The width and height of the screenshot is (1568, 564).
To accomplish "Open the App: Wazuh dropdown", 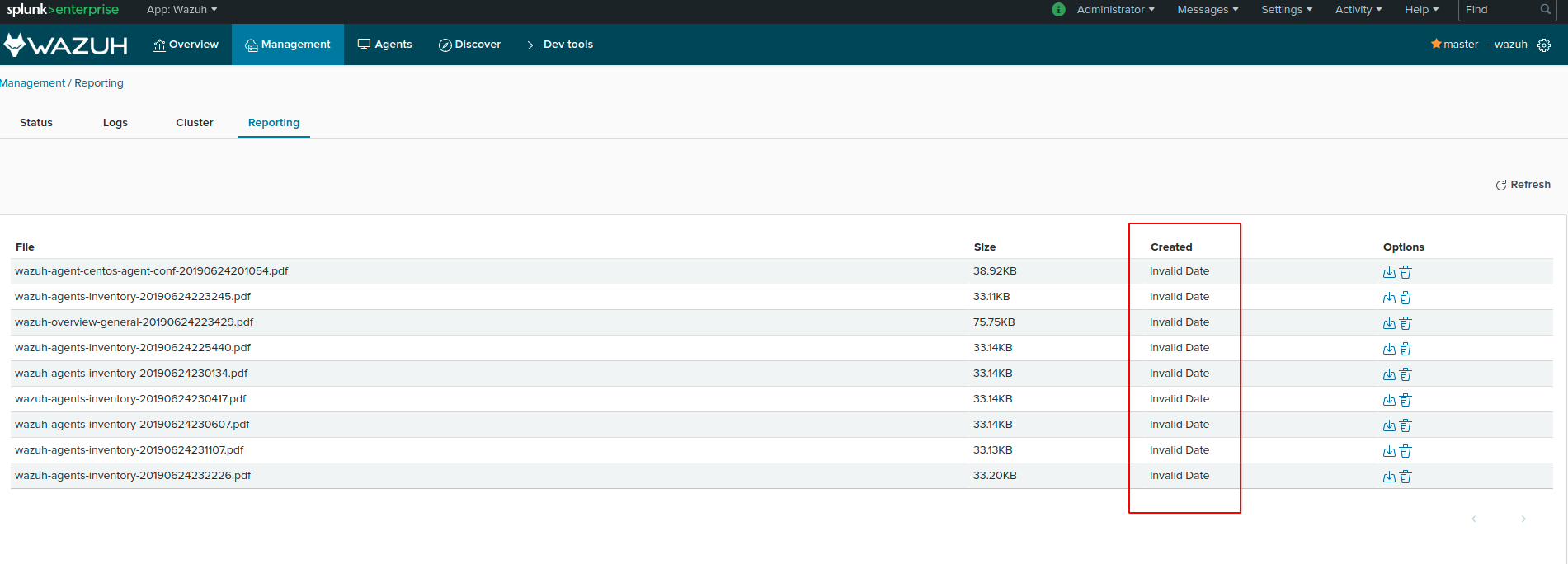I will pyautogui.click(x=181, y=10).
